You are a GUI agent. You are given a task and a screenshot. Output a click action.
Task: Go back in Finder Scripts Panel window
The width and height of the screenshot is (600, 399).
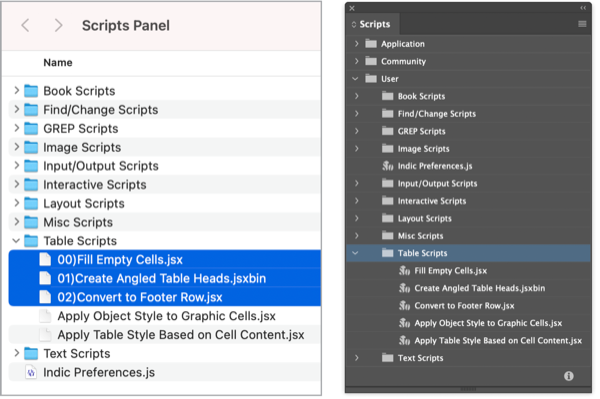tap(25, 26)
